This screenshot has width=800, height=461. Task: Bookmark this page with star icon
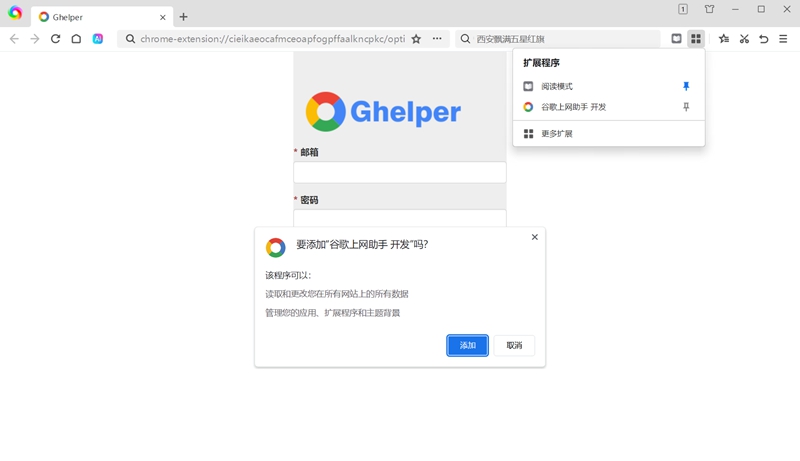[x=416, y=39]
